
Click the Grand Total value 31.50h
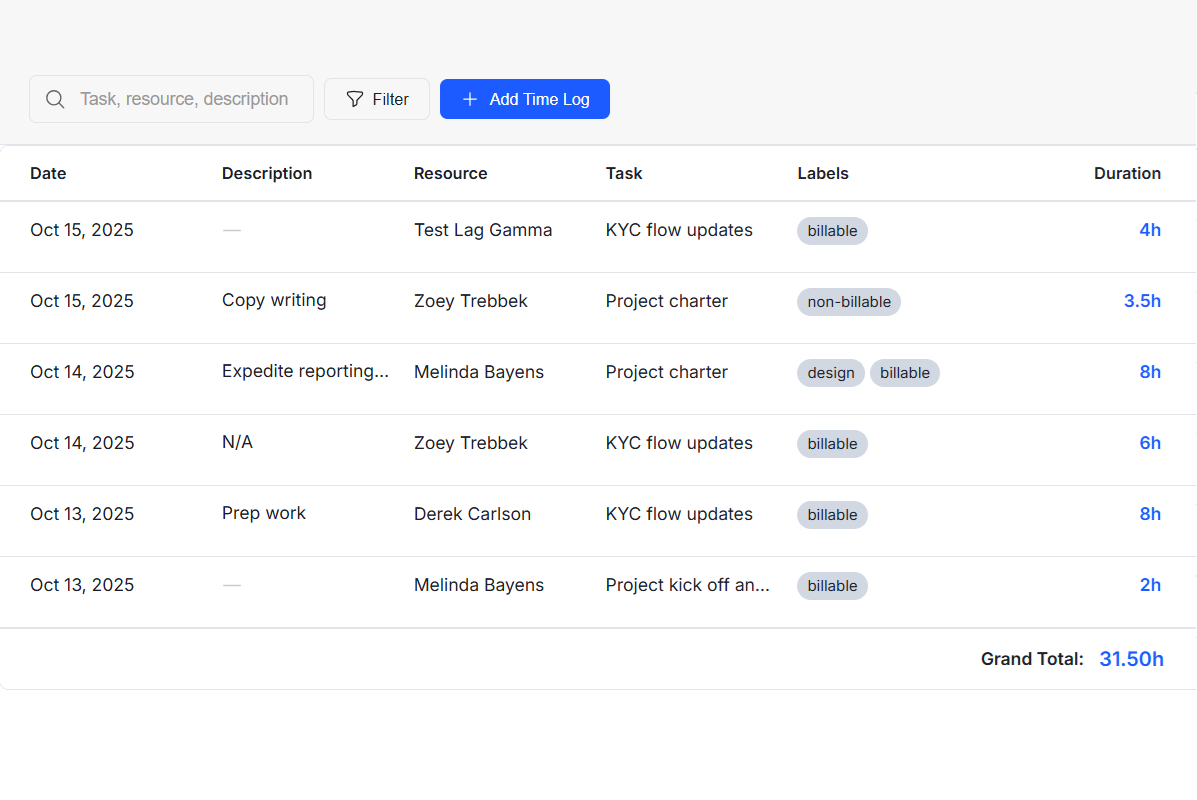(x=1131, y=658)
